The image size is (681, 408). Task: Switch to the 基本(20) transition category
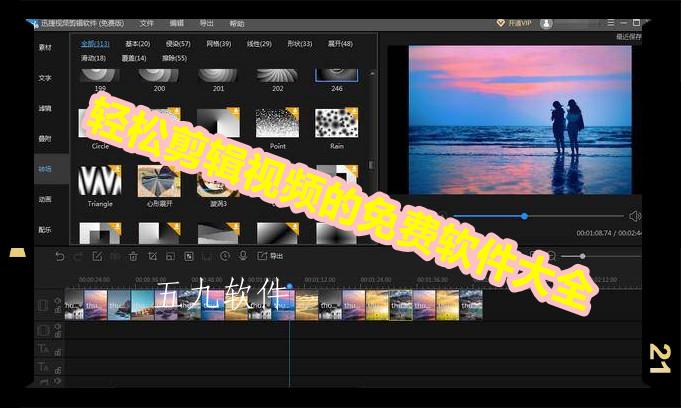[138, 43]
